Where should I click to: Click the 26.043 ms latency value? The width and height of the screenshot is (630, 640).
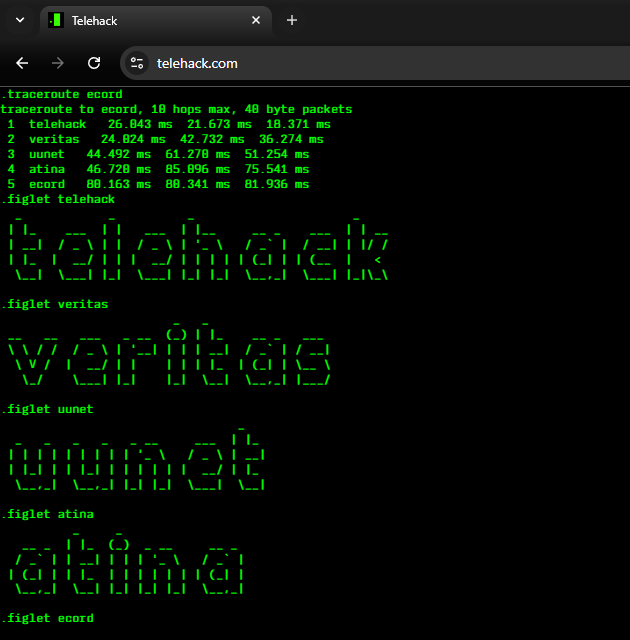pos(140,124)
